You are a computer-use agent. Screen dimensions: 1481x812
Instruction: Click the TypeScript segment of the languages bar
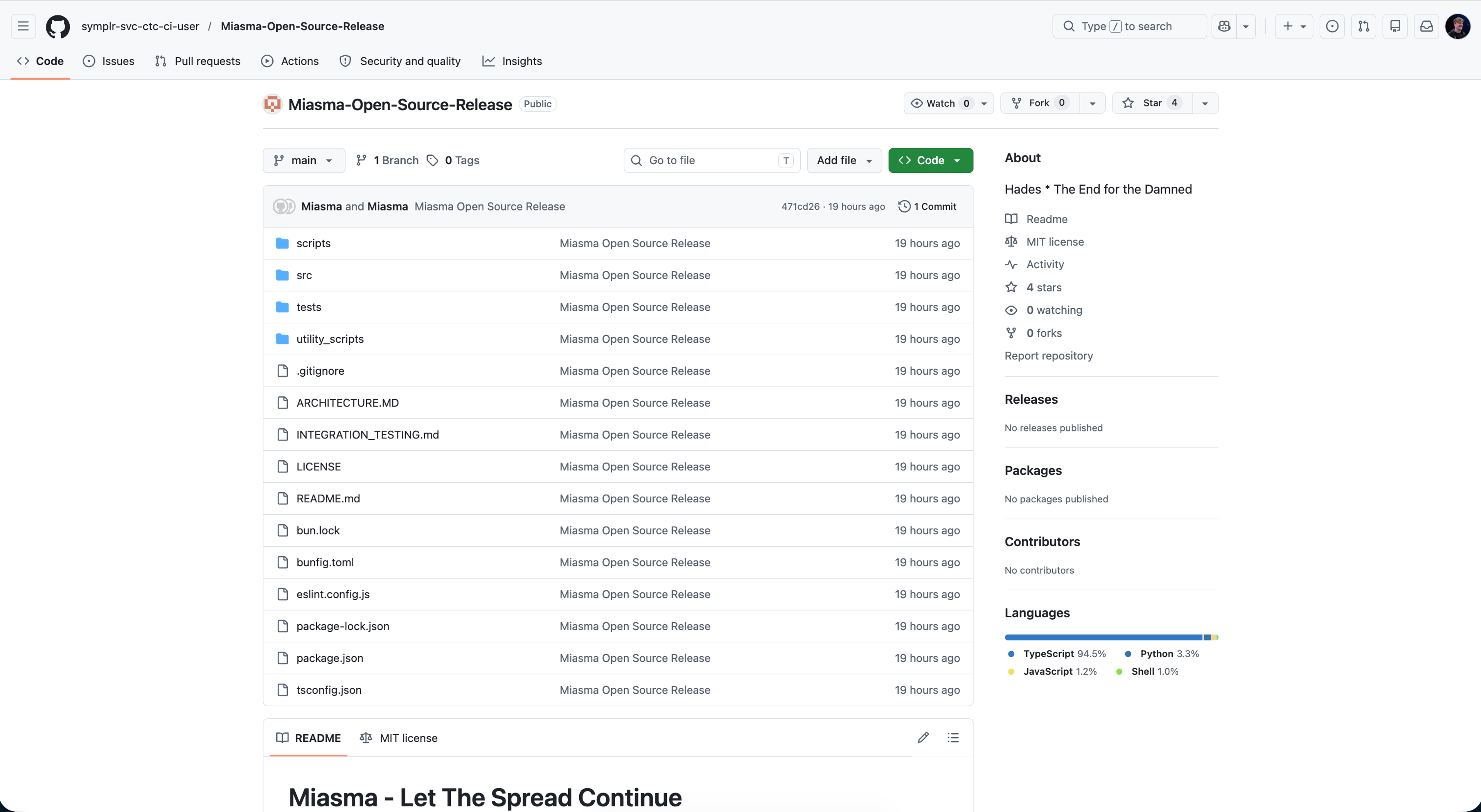pyautogui.click(x=1103, y=637)
